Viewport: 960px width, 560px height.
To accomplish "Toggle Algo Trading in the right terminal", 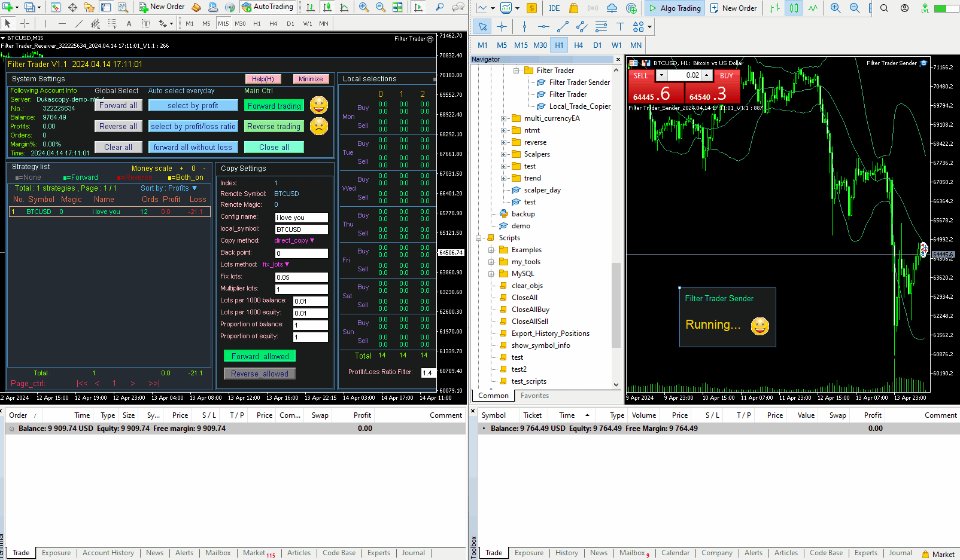I will [x=674, y=8].
